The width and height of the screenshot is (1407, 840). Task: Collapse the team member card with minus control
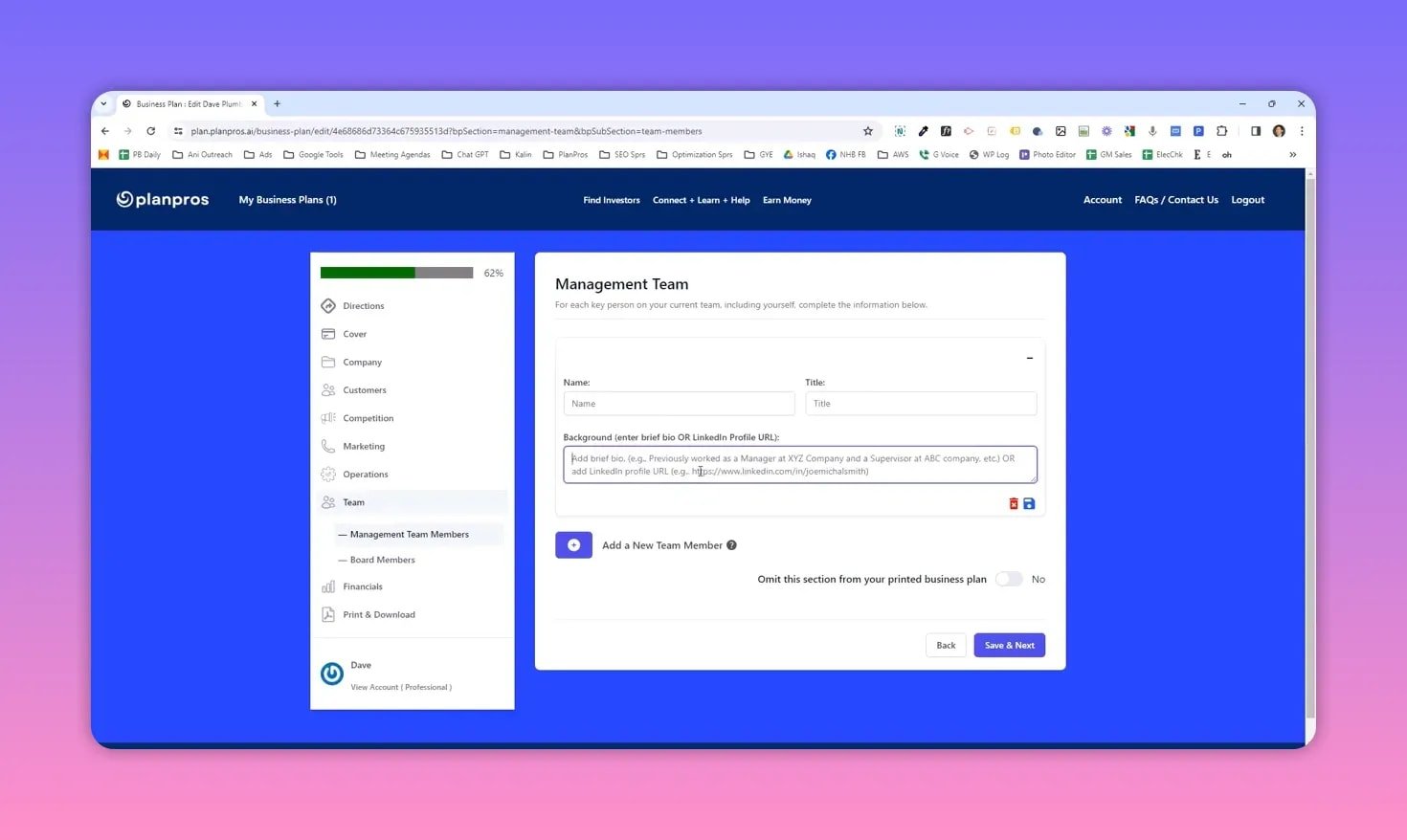(1029, 358)
